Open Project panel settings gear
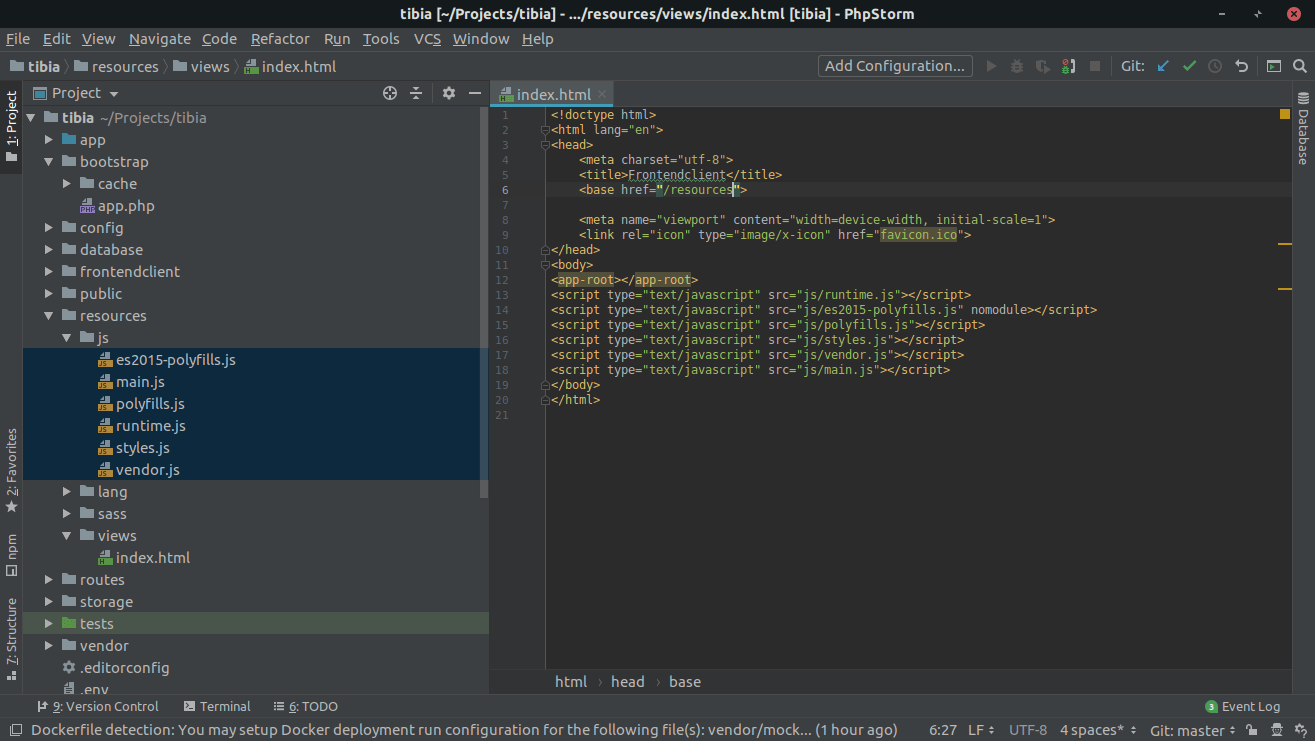The height and width of the screenshot is (741, 1315). pos(448,92)
